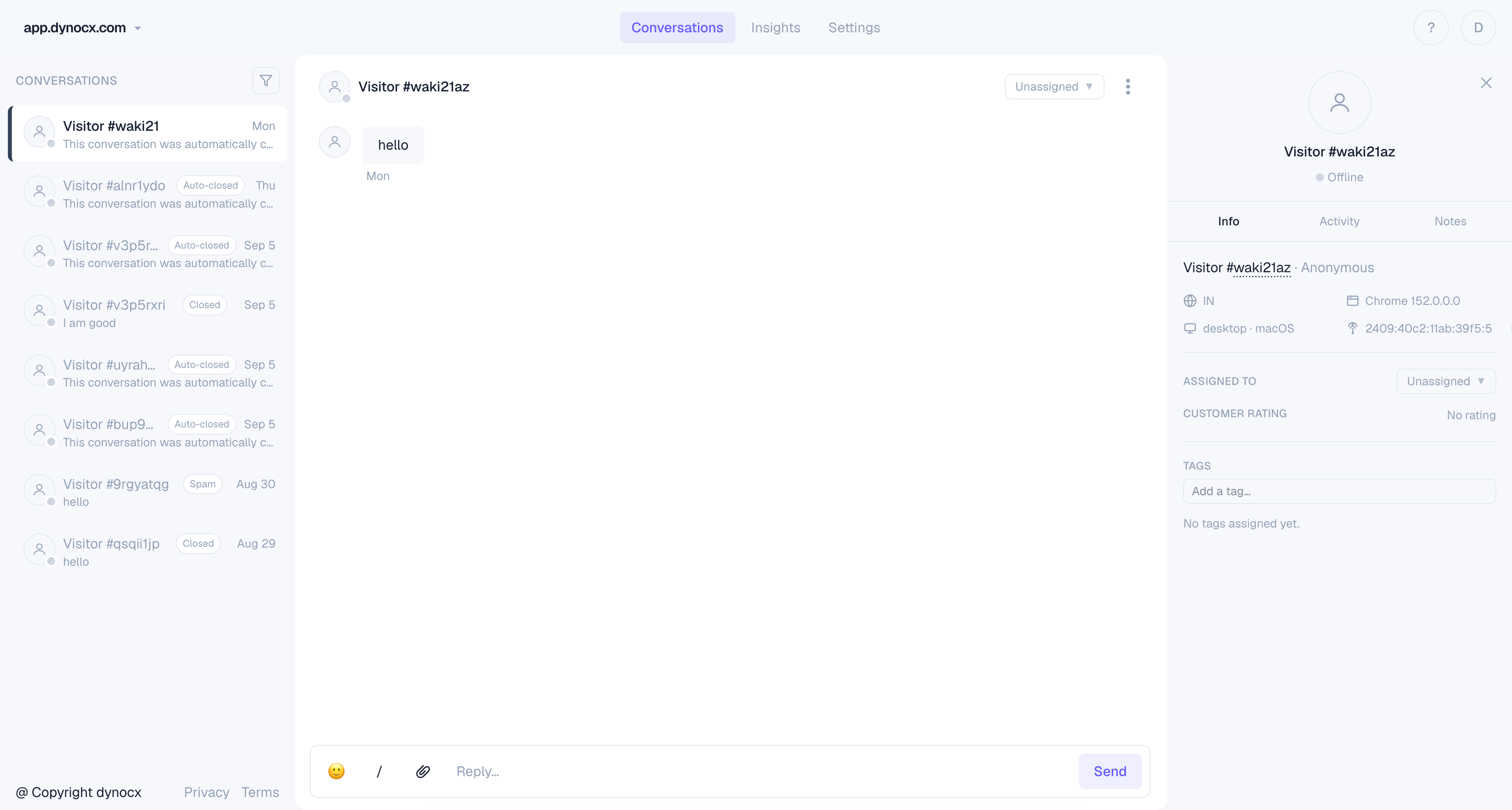Open the Notes tab
The height and width of the screenshot is (810, 1512).
pyautogui.click(x=1450, y=221)
